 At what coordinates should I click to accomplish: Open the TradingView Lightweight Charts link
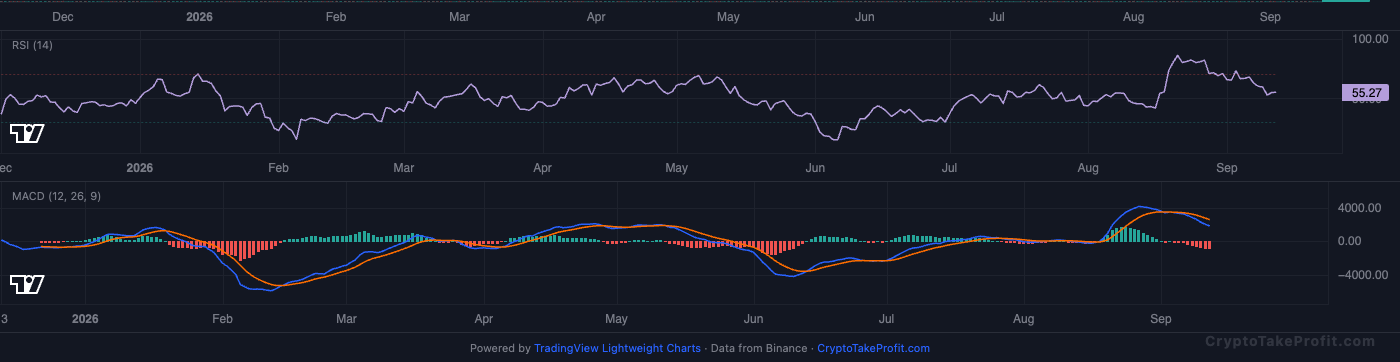617,349
